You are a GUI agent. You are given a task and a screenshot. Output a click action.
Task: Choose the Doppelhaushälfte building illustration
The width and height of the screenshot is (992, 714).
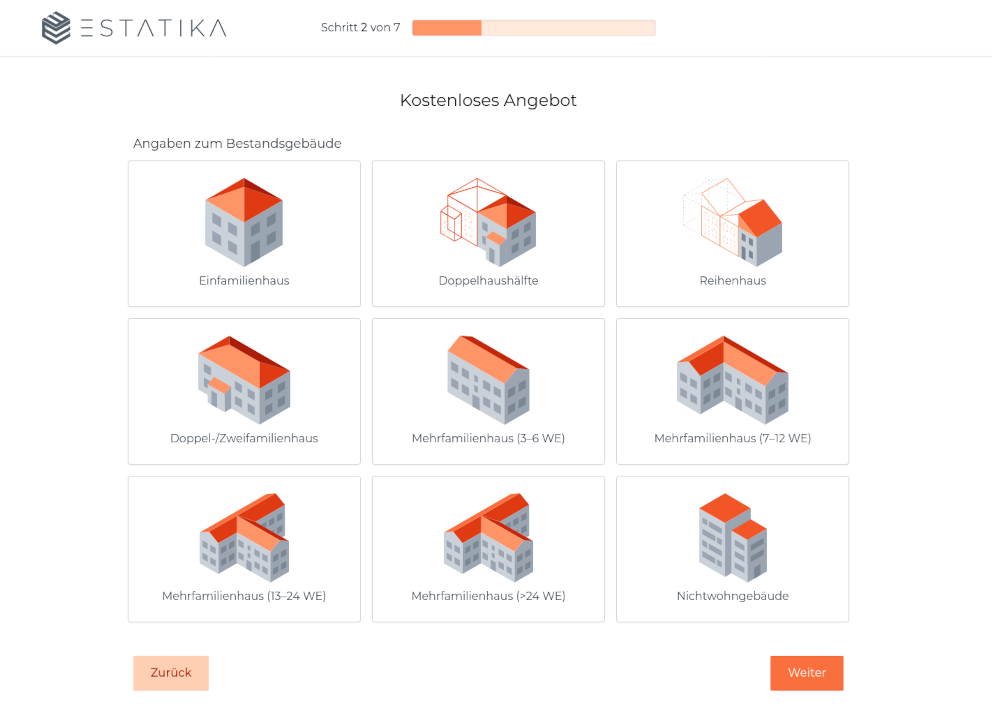click(x=488, y=222)
